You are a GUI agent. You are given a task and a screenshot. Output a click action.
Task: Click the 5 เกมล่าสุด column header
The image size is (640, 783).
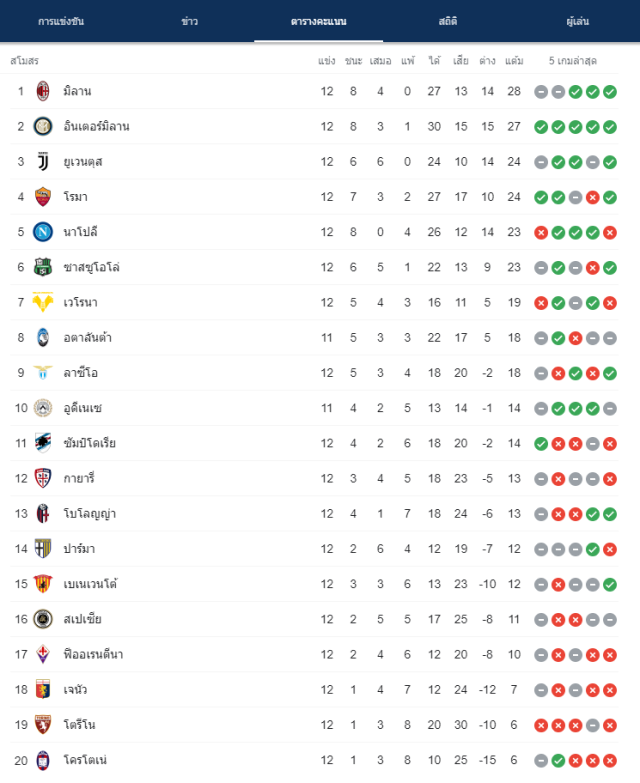573,61
